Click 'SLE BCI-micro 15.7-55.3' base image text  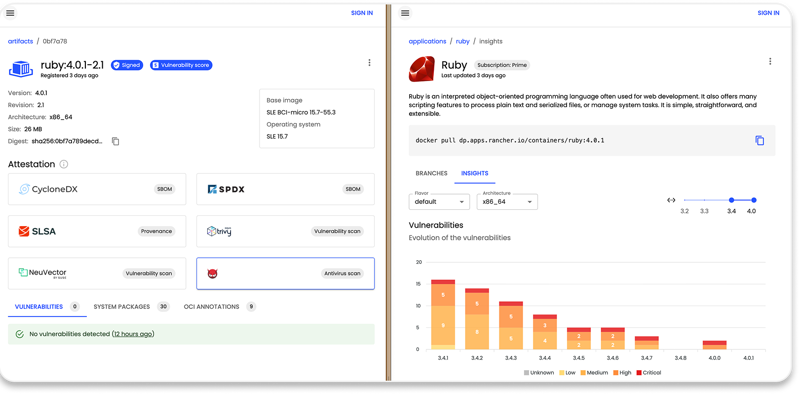301,112
